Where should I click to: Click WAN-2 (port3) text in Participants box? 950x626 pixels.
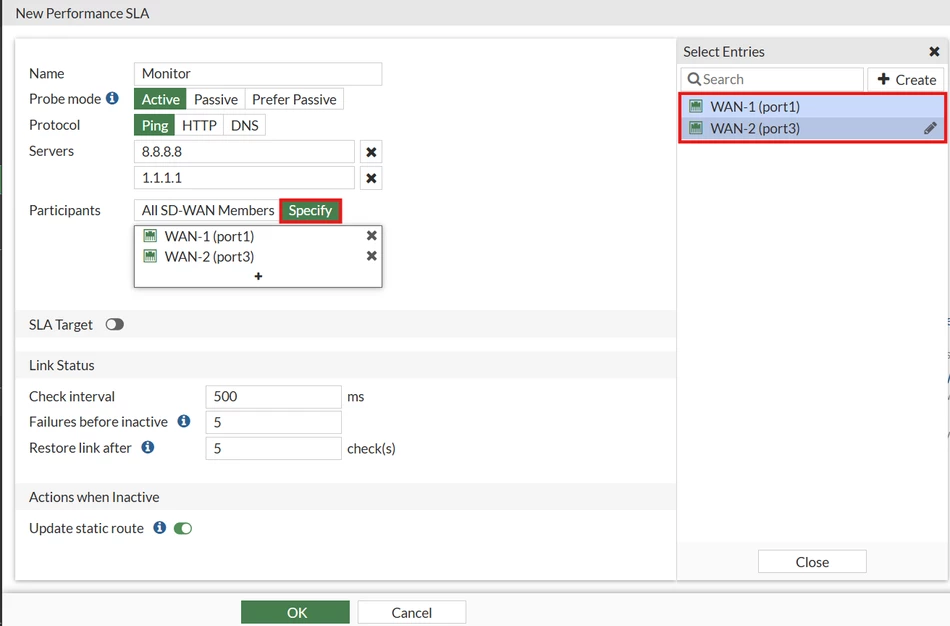tap(209, 257)
